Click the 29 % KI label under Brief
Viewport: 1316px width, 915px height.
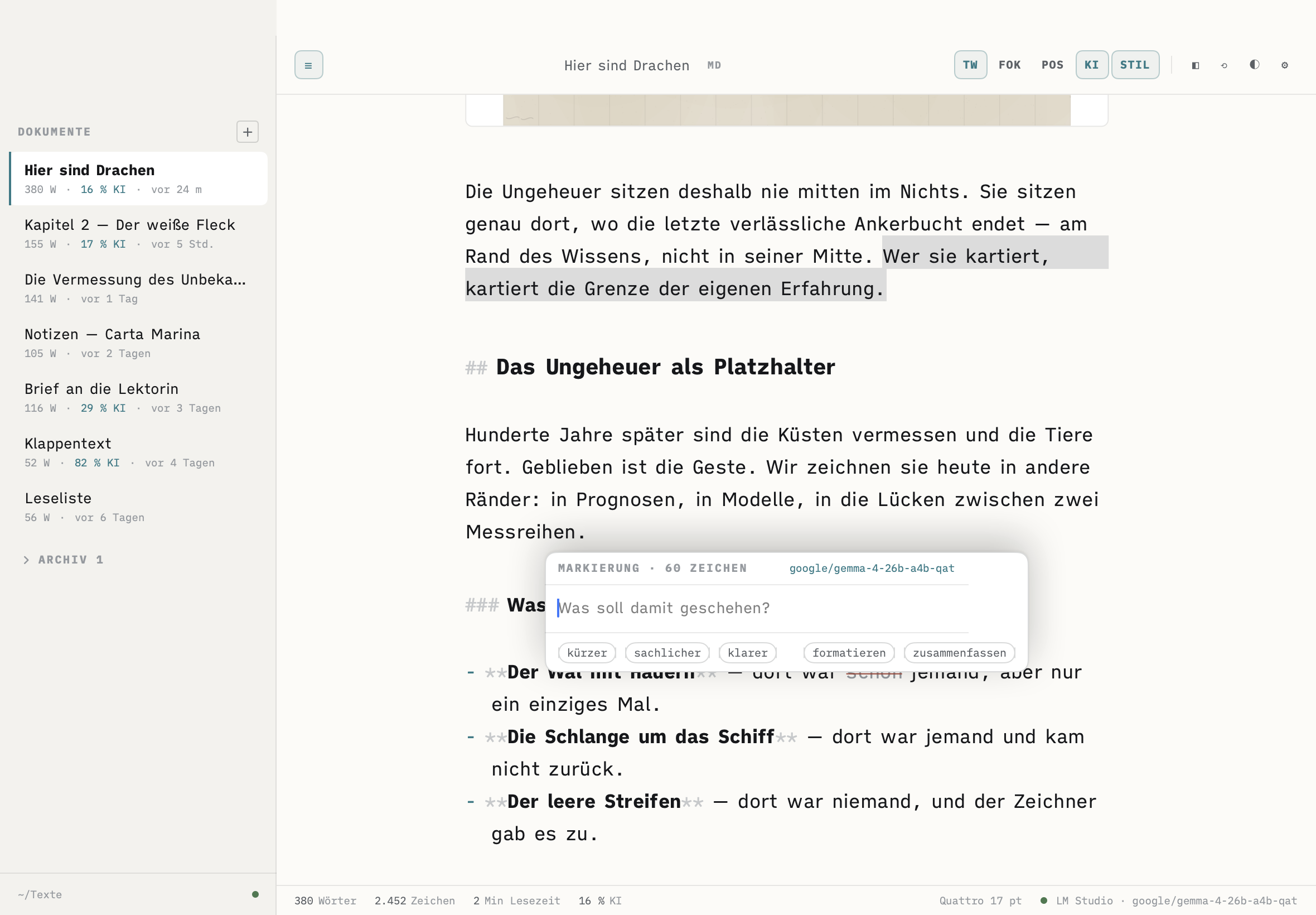coord(103,408)
